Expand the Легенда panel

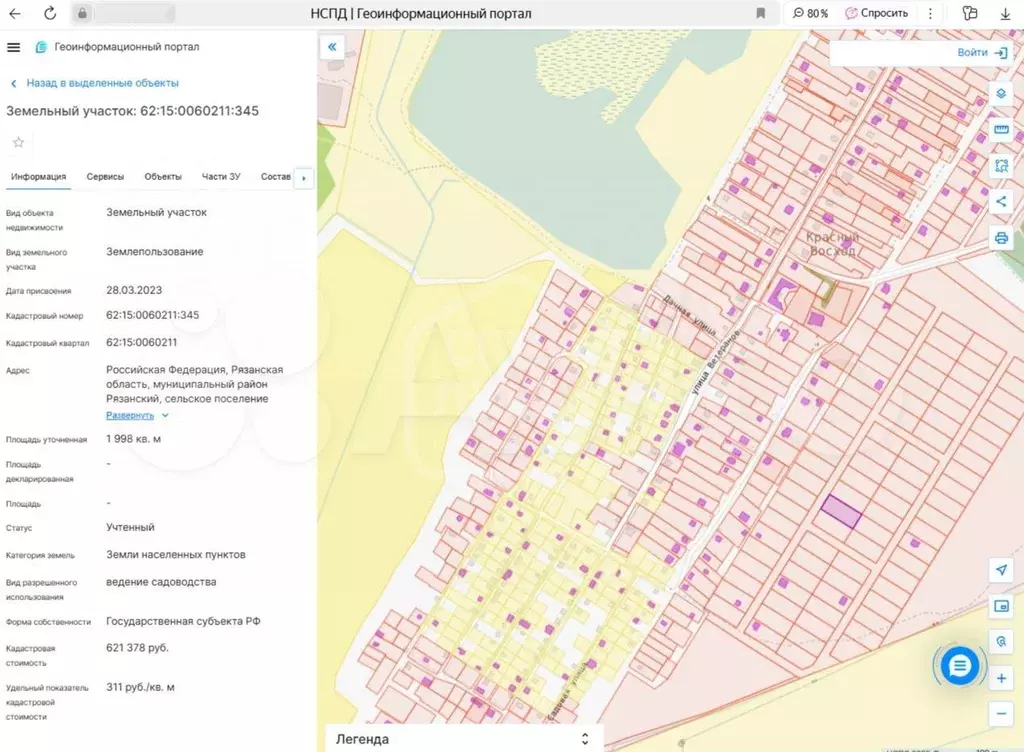coord(464,739)
